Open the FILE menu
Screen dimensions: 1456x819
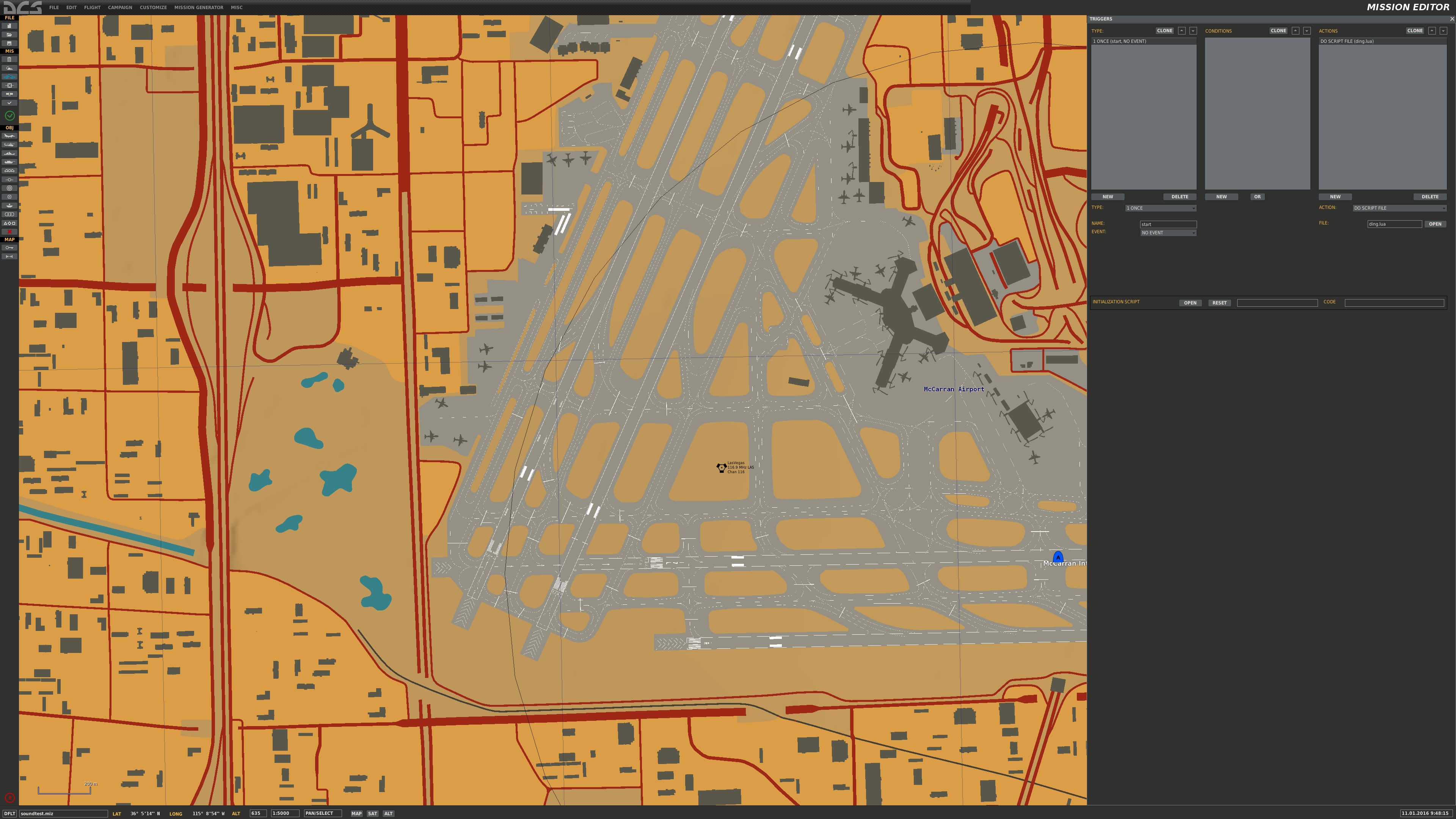tap(54, 7)
